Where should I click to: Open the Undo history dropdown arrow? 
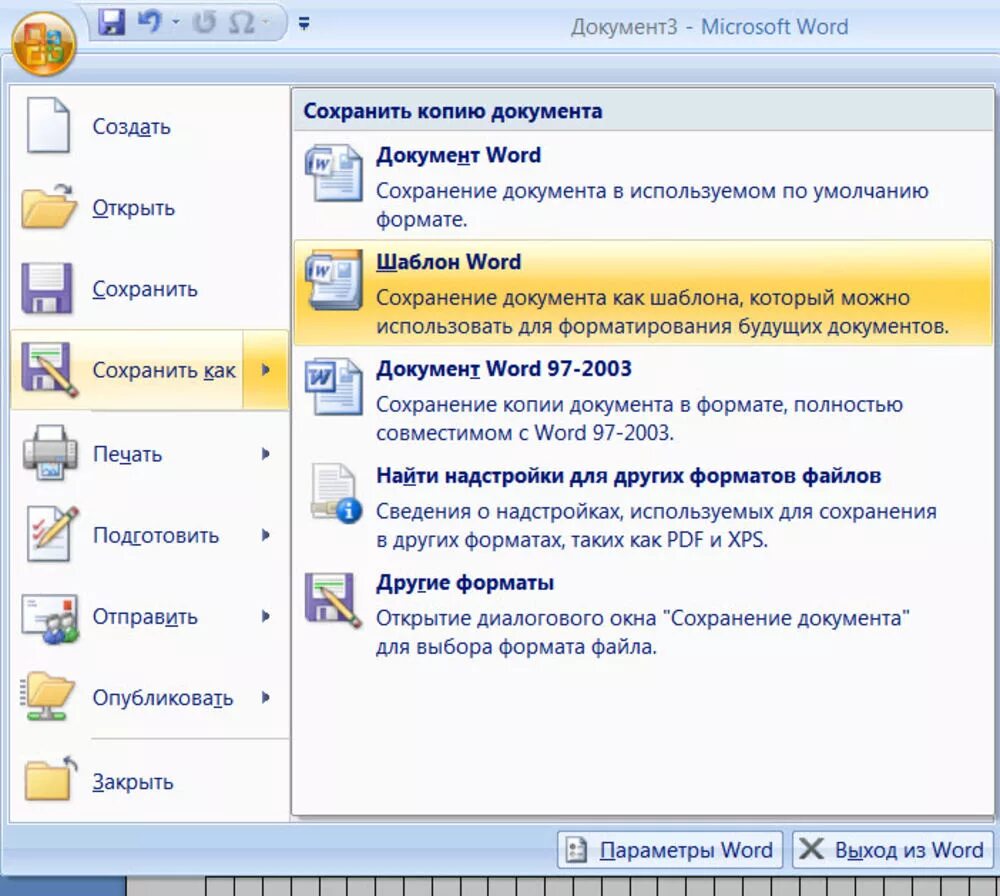[176, 24]
